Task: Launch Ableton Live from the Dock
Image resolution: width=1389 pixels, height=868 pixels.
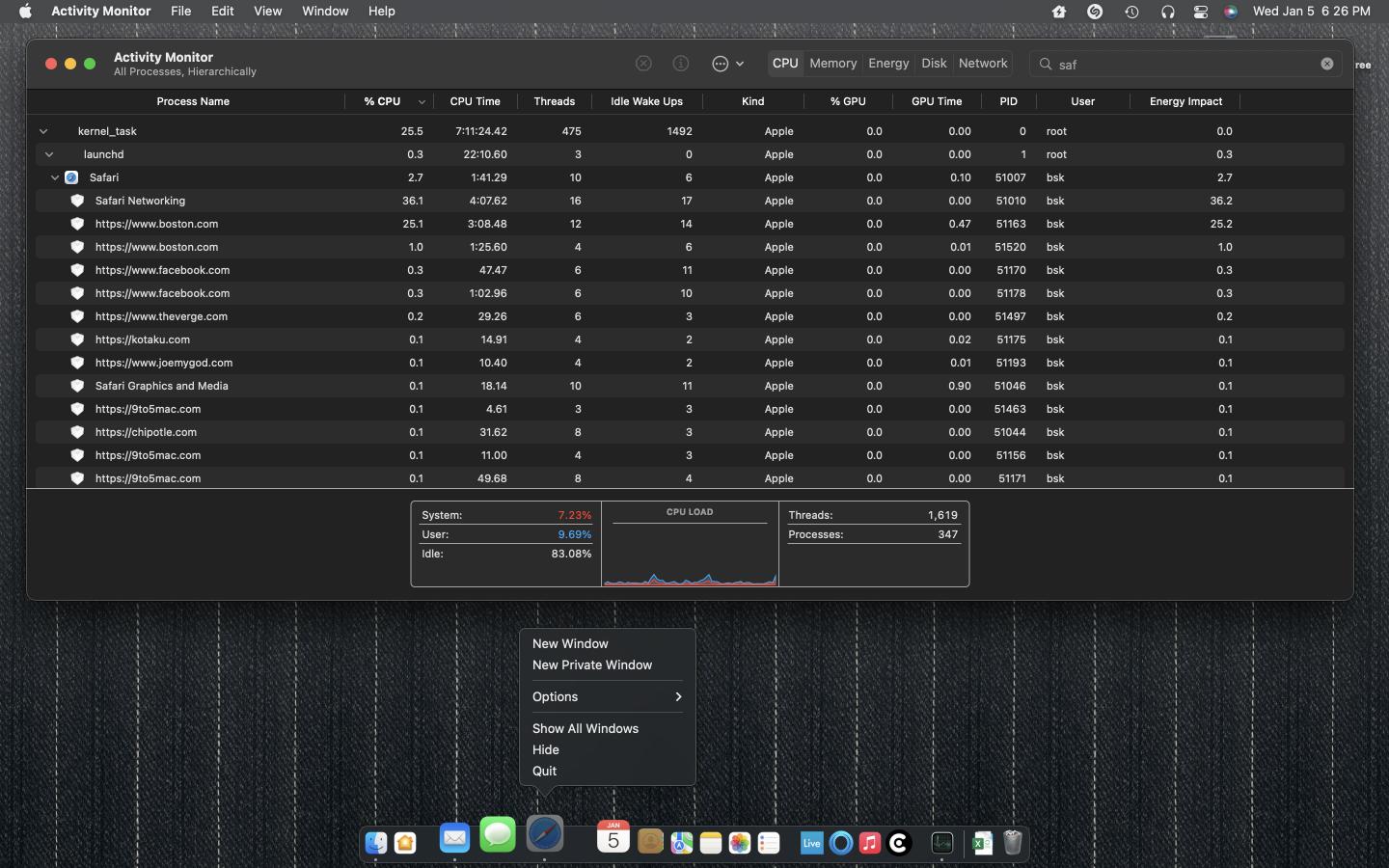Action: click(811, 843)
